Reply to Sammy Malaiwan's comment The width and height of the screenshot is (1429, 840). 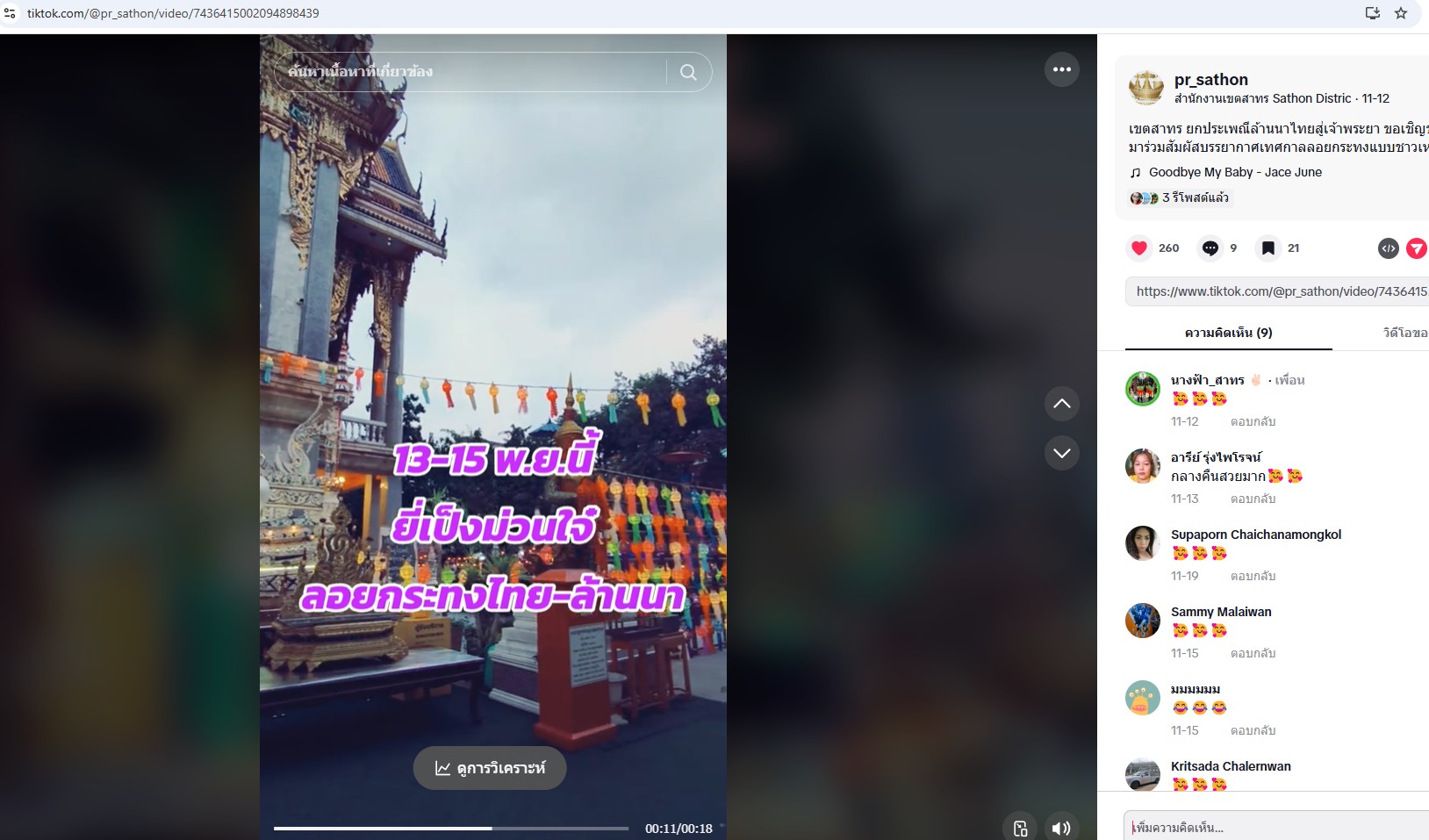click(1253, 653)
